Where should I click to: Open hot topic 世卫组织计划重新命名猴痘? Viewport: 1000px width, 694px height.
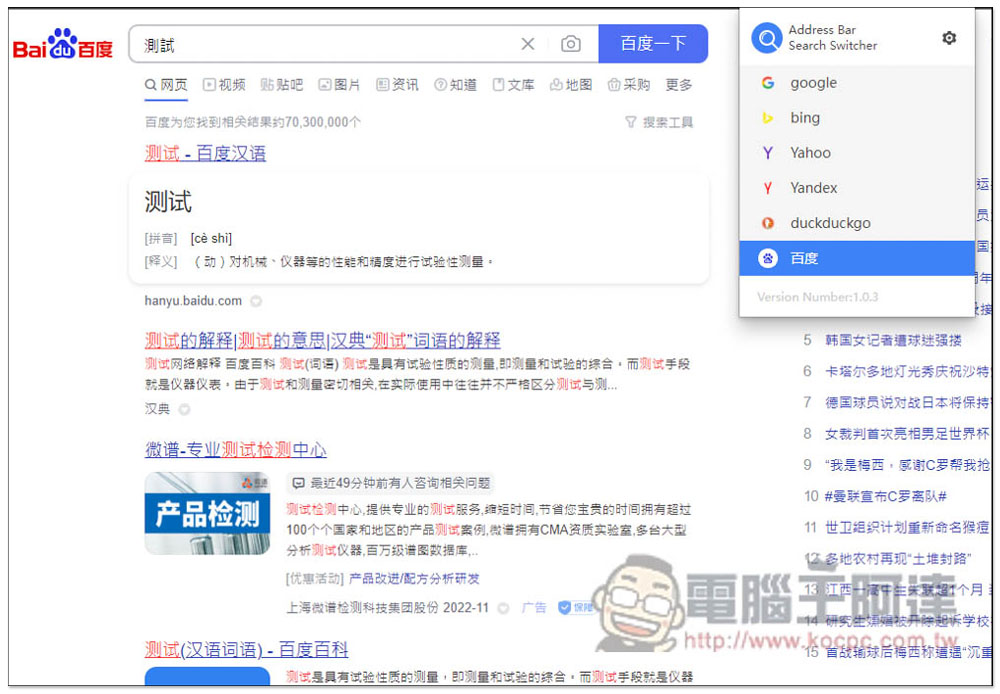(x=907, y=528)
